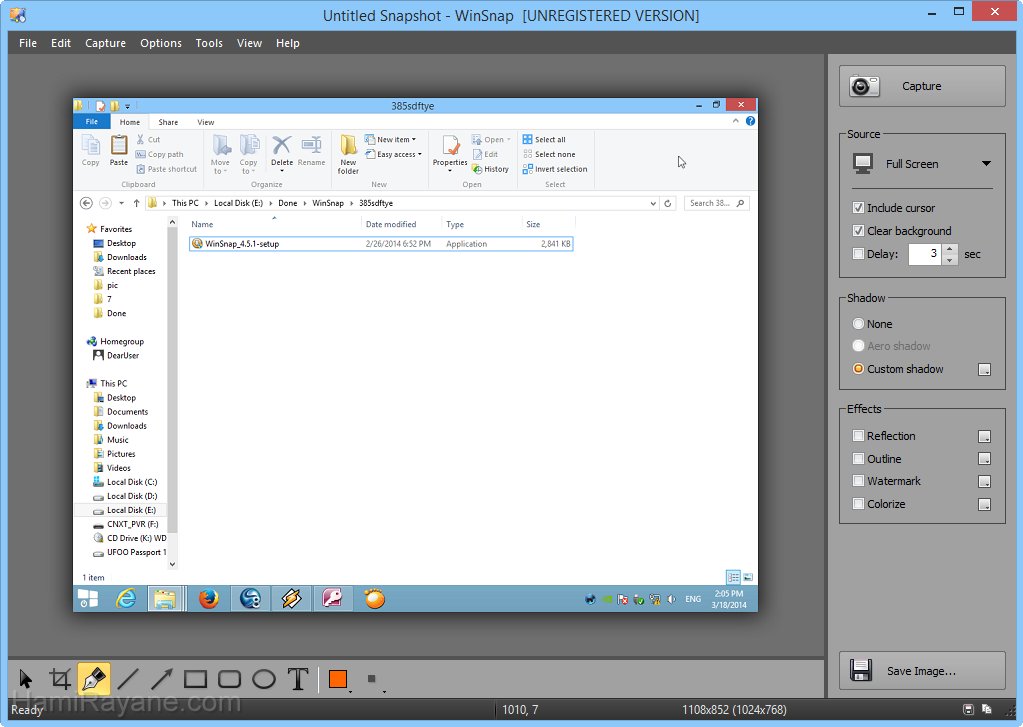Open the Source Full Screen dropdown

tap(922, 164)
